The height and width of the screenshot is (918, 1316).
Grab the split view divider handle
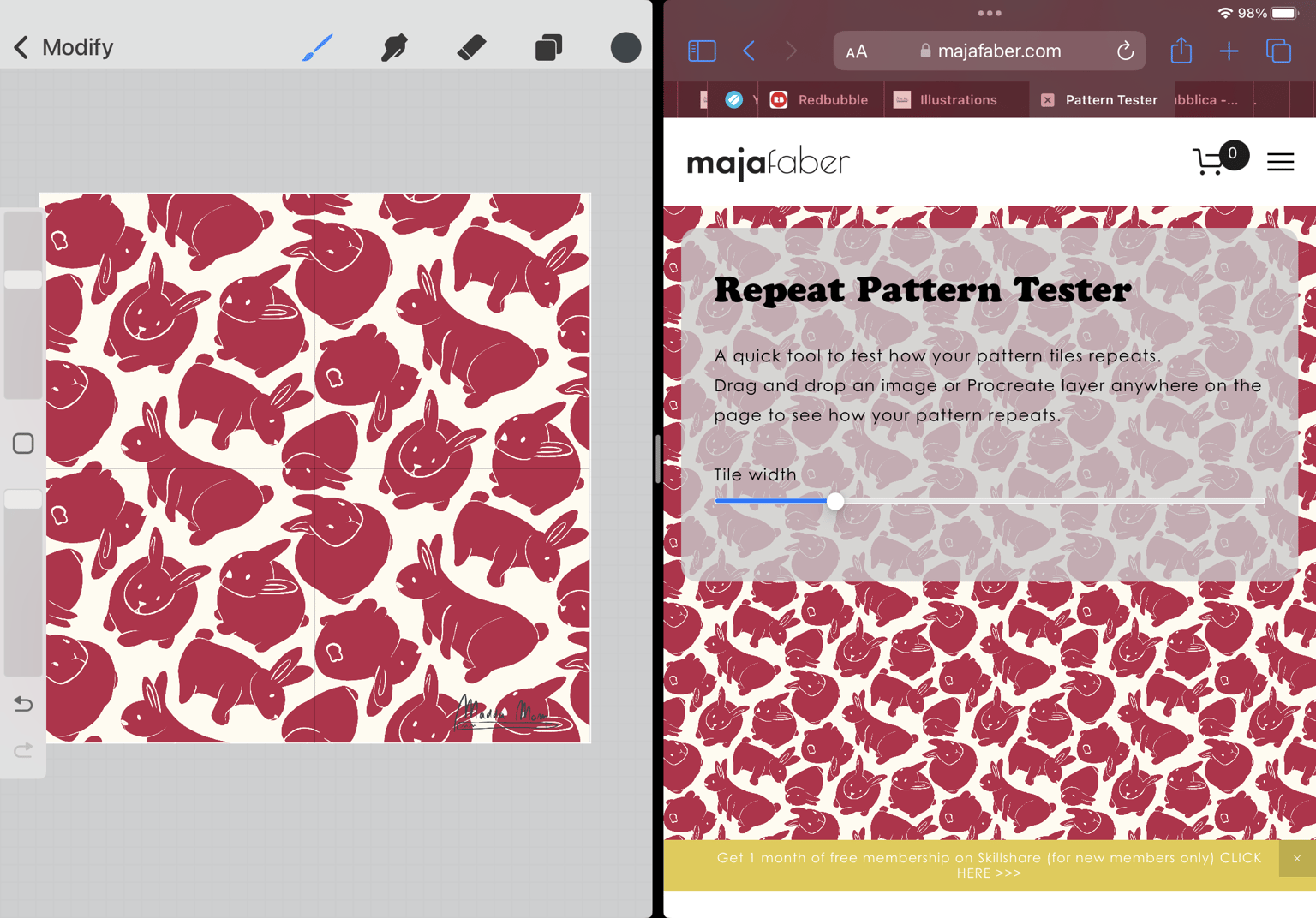point(657,459)
